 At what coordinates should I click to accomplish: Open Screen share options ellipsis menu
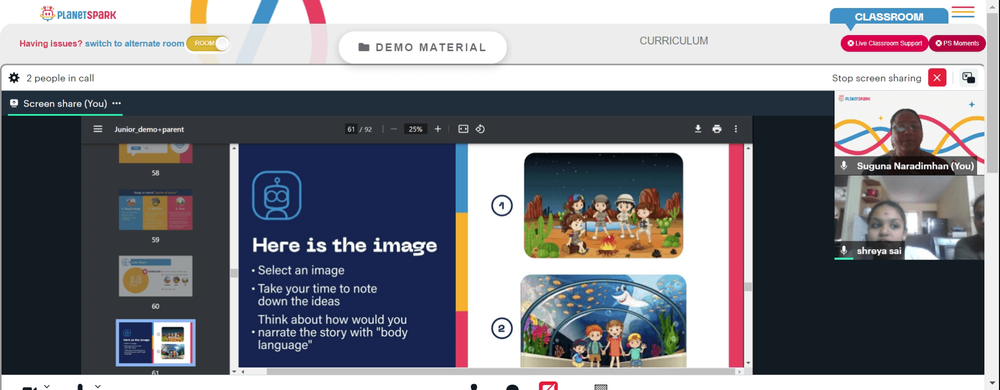point(117,103)
